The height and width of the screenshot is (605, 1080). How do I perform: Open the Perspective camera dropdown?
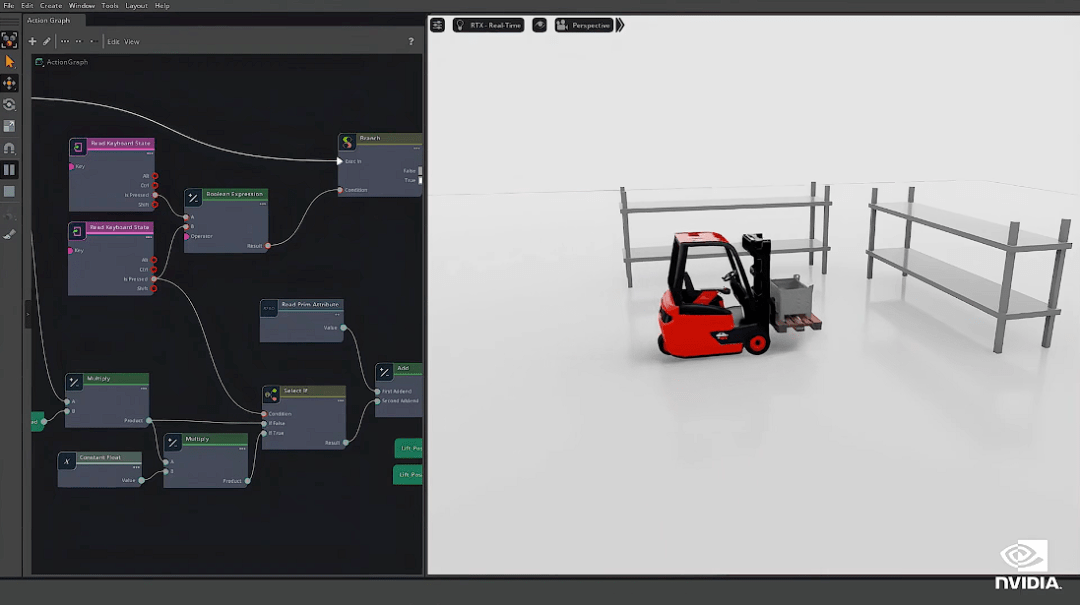pos(583,25)
